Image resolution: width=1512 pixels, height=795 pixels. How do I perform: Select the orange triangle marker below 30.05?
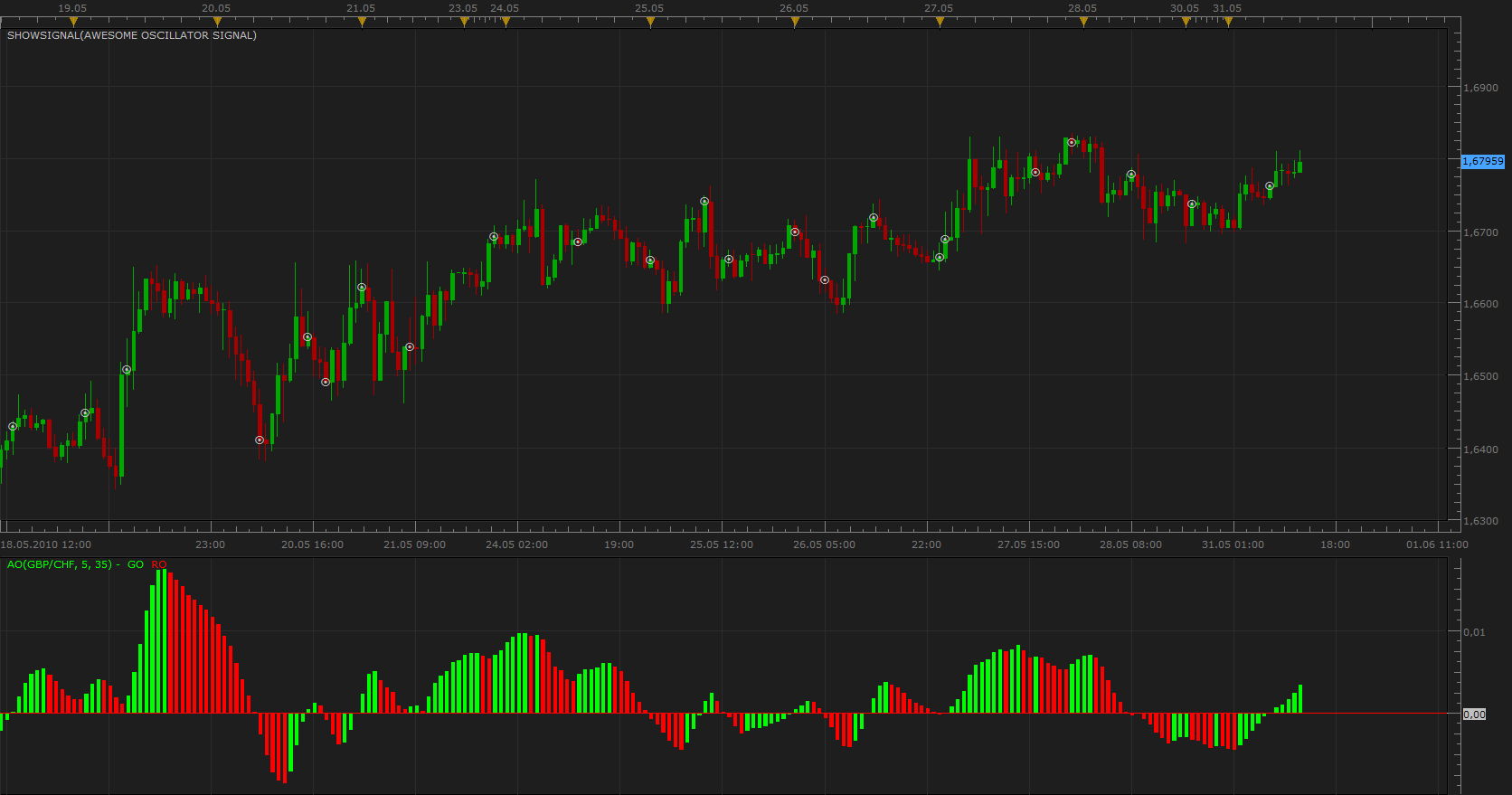pos(1186,23)
